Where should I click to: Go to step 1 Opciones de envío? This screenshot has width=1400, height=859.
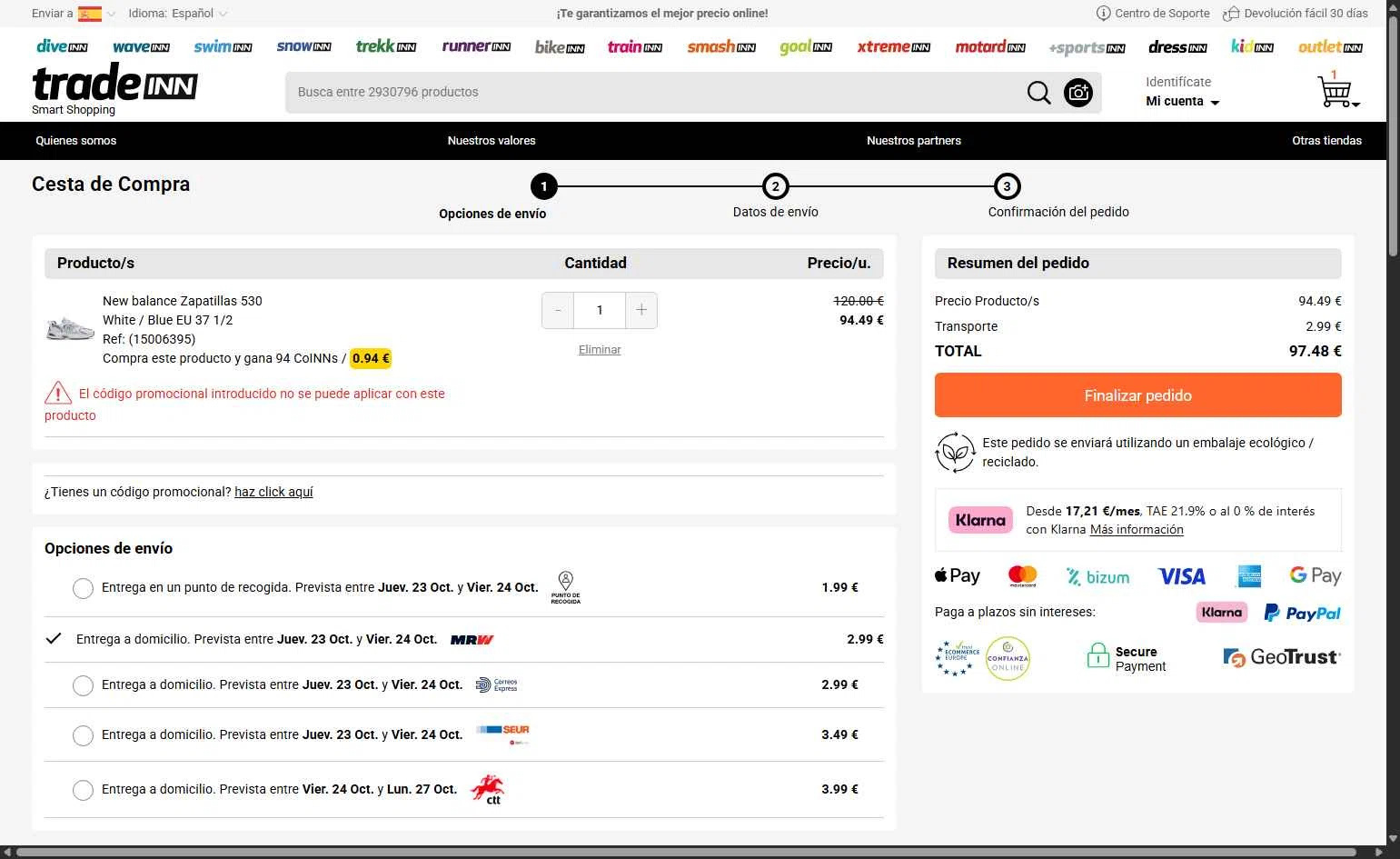point(543,187)
